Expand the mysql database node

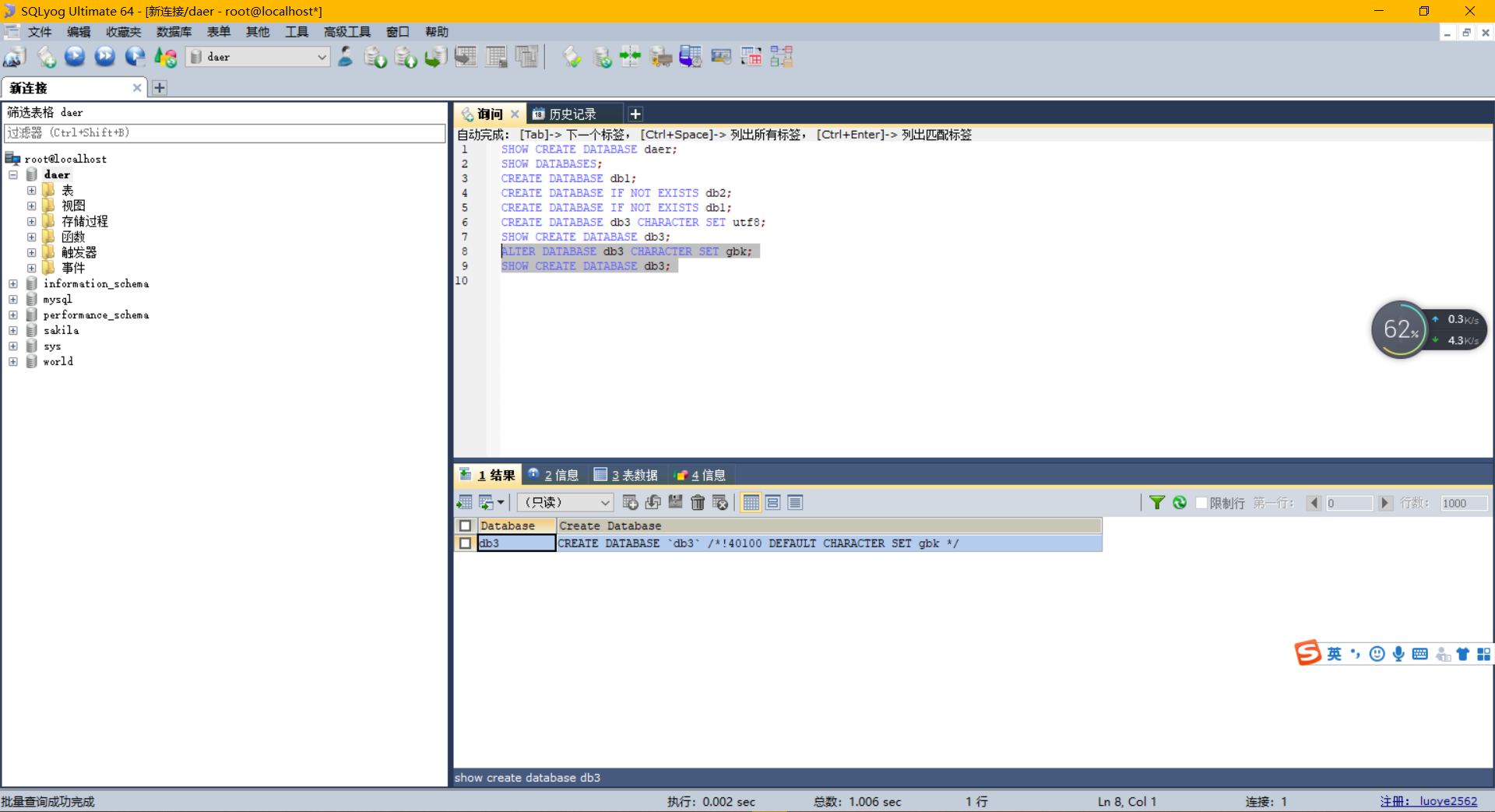[13, 299]
